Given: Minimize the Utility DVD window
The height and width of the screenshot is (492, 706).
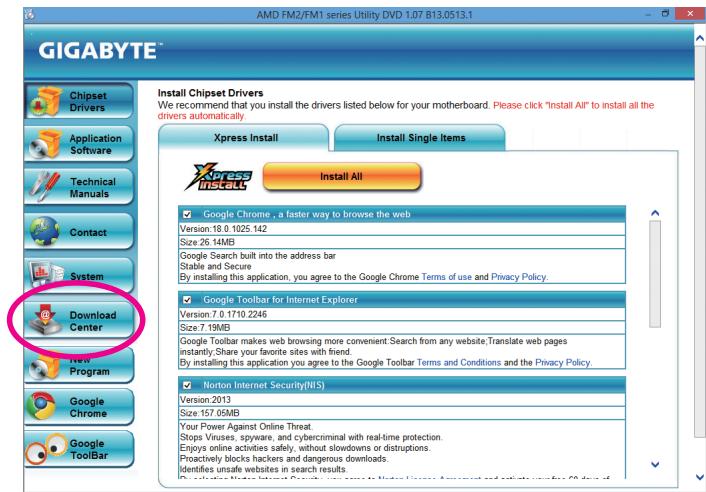Looking at the screenshot, I should click(x=648, y=14).
